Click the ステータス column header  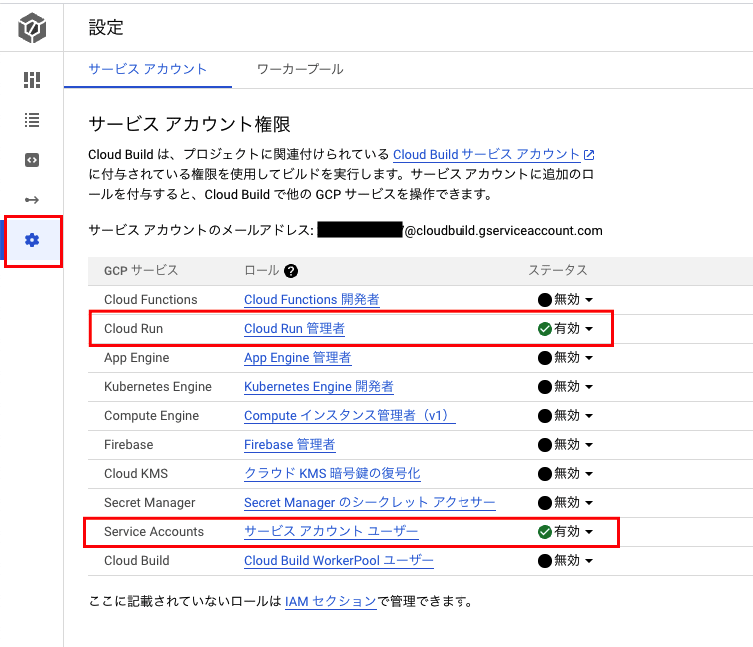(558, 271)
